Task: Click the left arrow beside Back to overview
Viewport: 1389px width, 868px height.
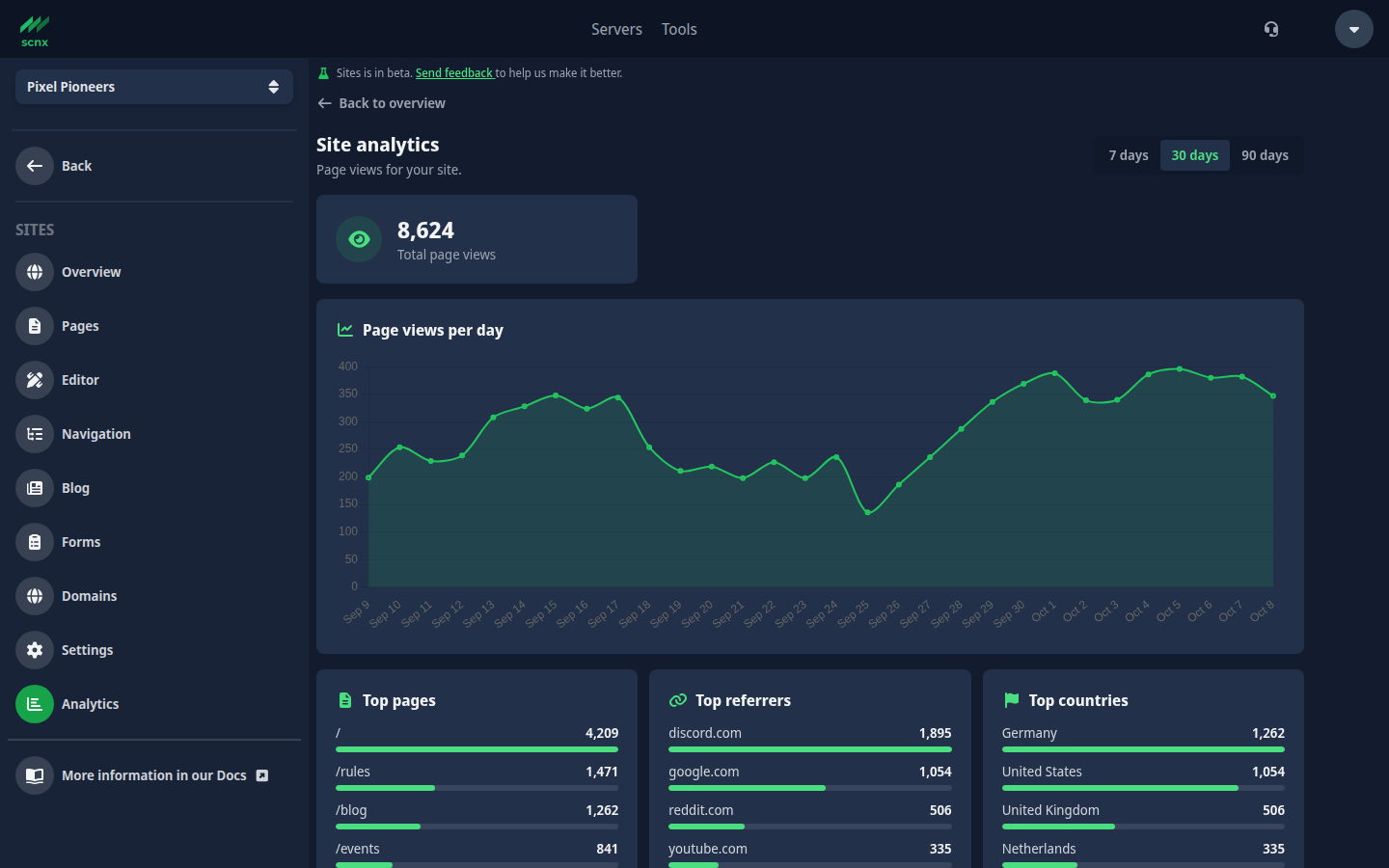Action: (x=324, y=103)
